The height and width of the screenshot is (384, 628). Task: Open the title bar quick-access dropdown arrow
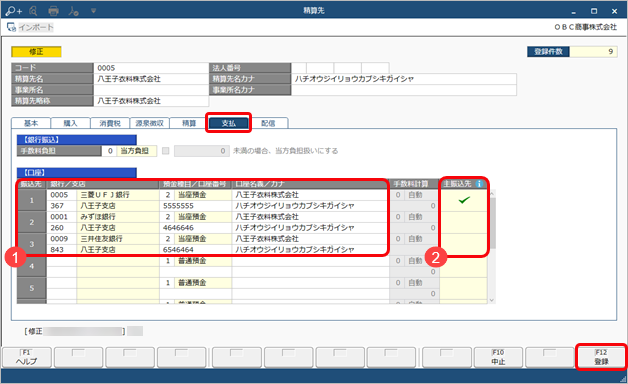coord(93,11)
